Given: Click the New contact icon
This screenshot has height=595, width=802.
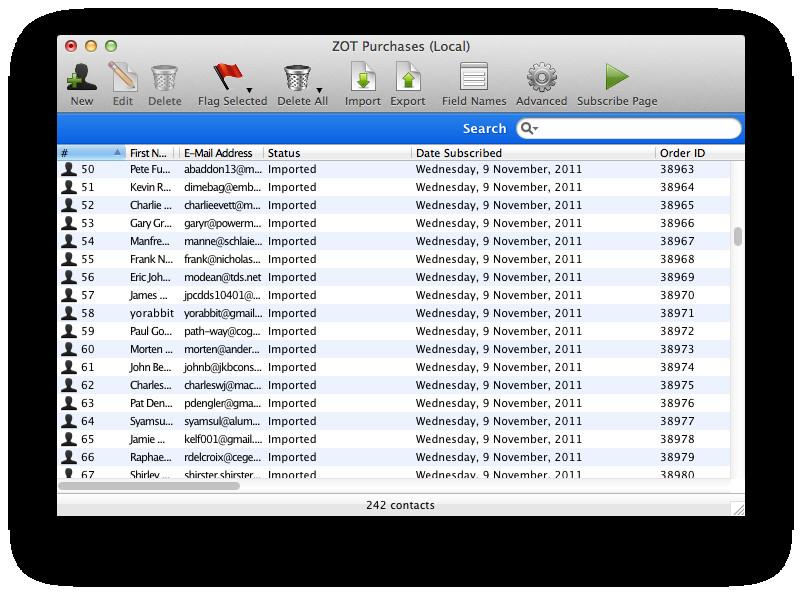Looking at the screenshot, I should point(81,77).
